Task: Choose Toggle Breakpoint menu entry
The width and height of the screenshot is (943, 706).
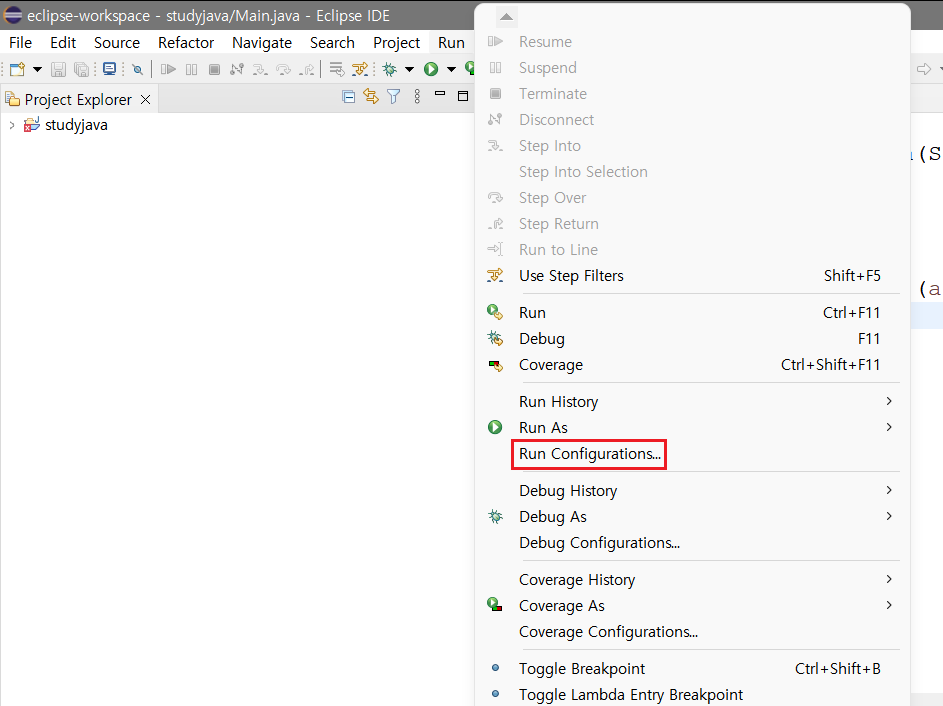Action: coord(692,669)
